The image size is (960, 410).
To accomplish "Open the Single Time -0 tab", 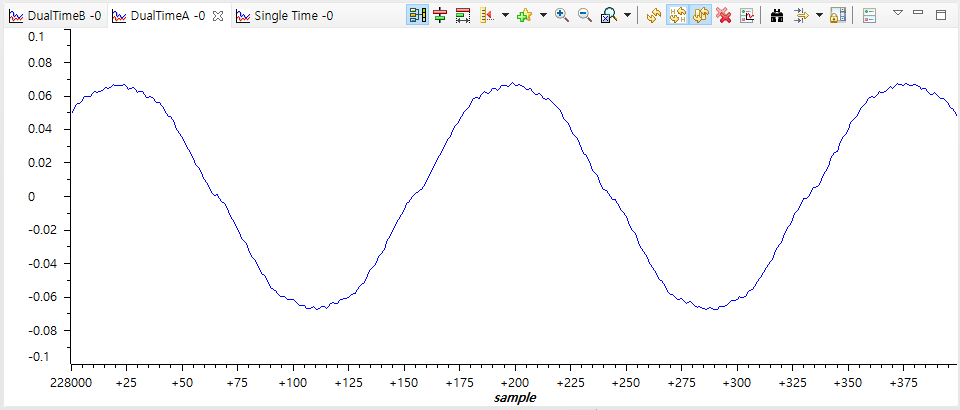I will 285,16.
